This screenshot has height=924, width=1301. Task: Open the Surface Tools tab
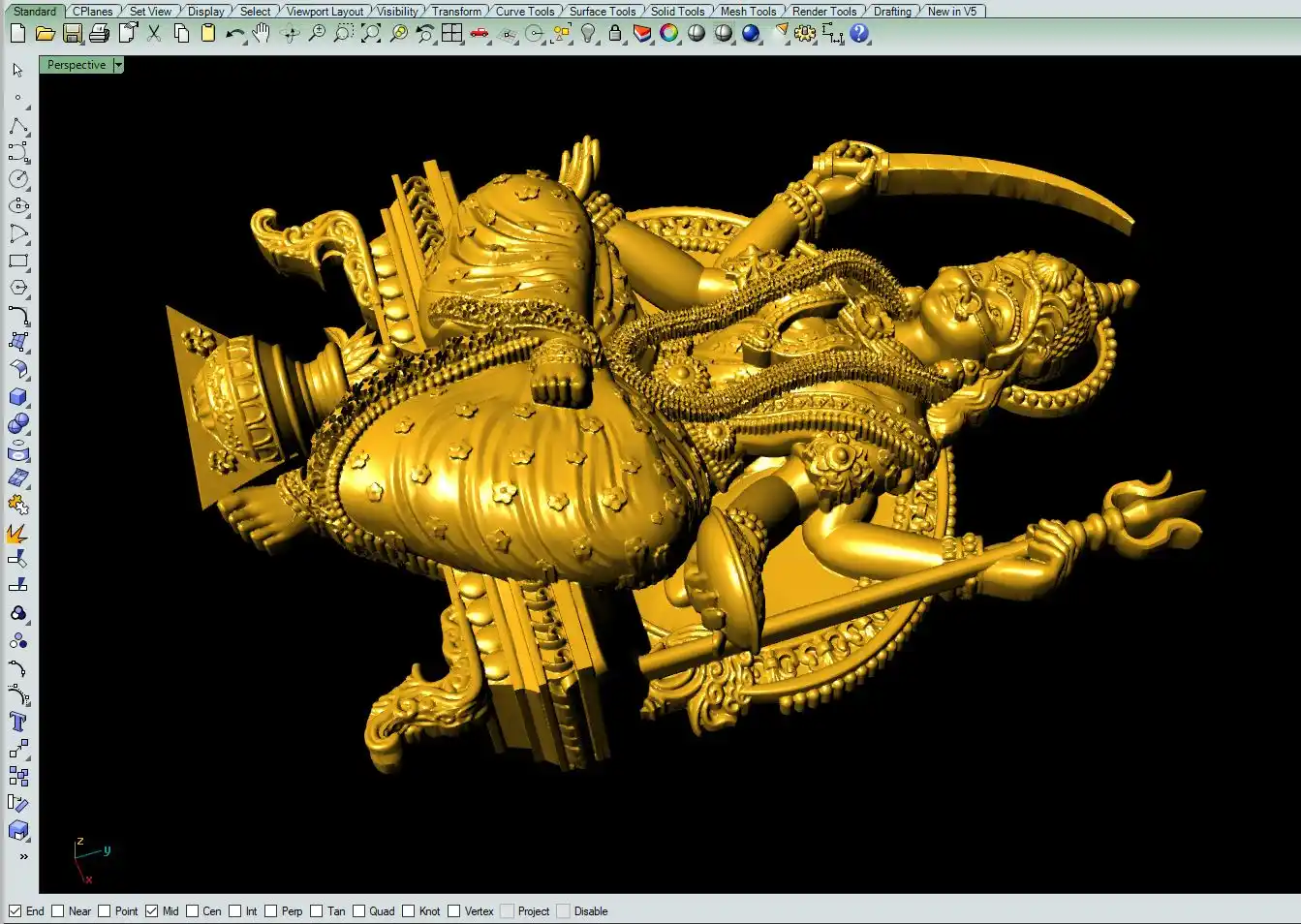(x=602, y=12)
